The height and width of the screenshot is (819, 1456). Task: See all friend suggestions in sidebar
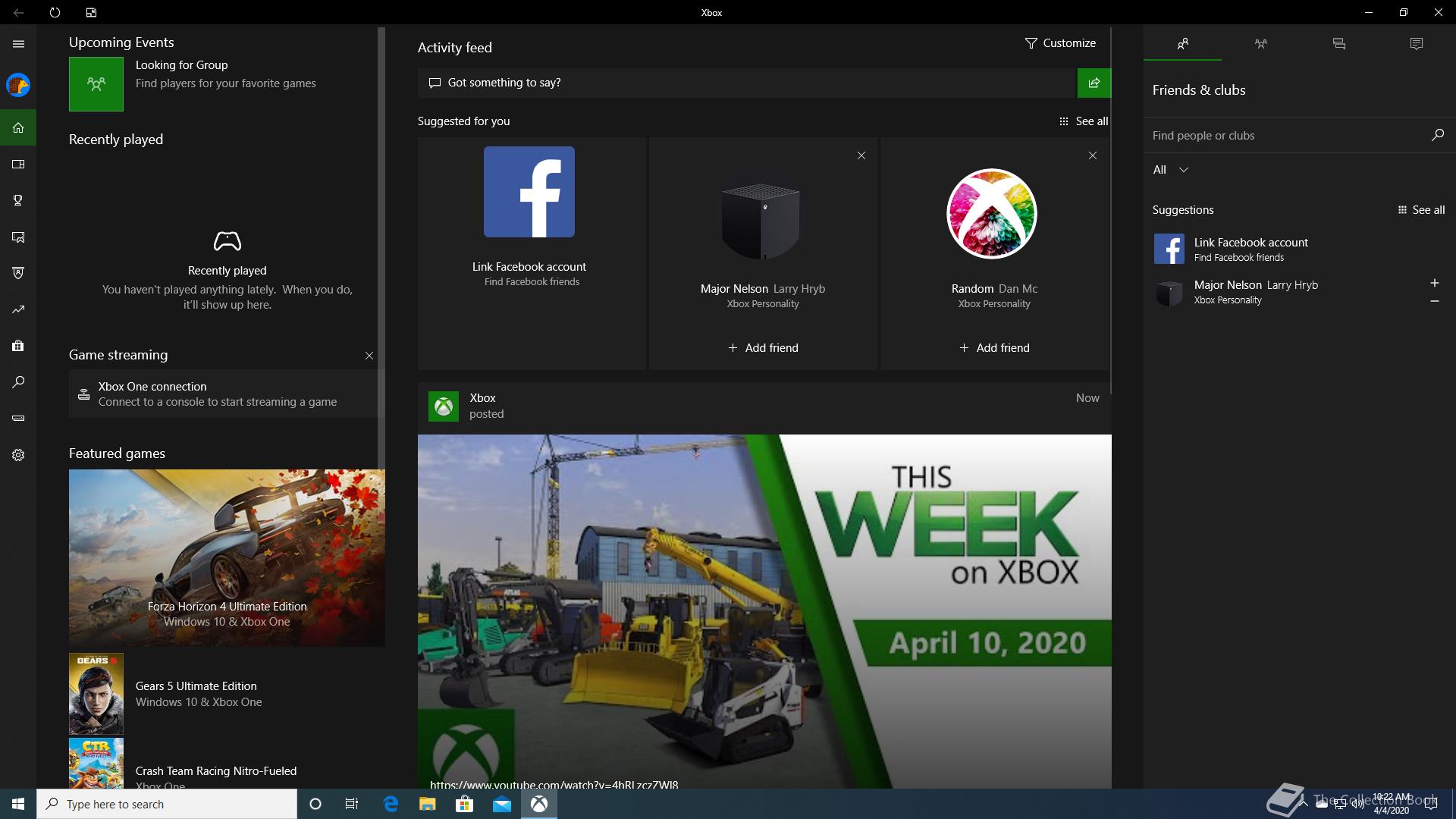pos(1421,210)
